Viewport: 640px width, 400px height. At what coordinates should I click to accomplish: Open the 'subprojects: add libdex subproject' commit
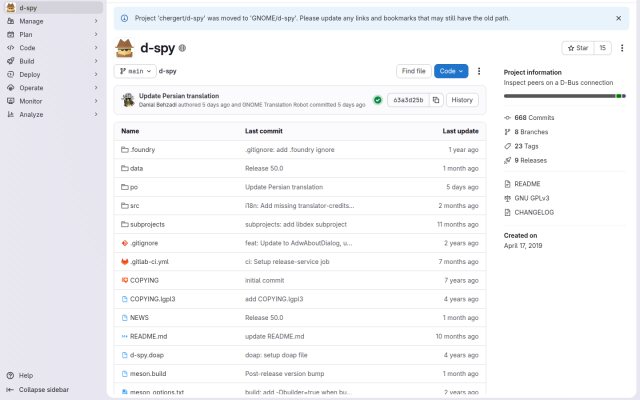tap(296, 224)
